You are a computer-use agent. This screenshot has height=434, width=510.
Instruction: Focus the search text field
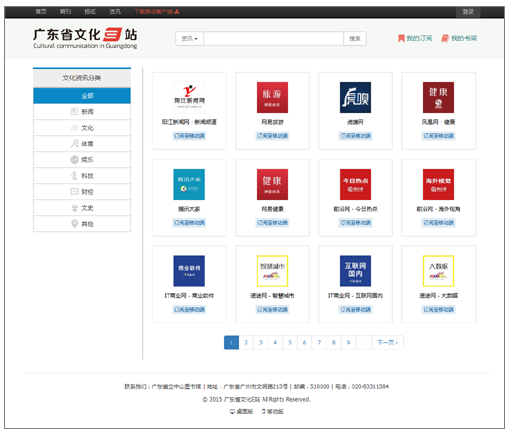pos(274,39)
